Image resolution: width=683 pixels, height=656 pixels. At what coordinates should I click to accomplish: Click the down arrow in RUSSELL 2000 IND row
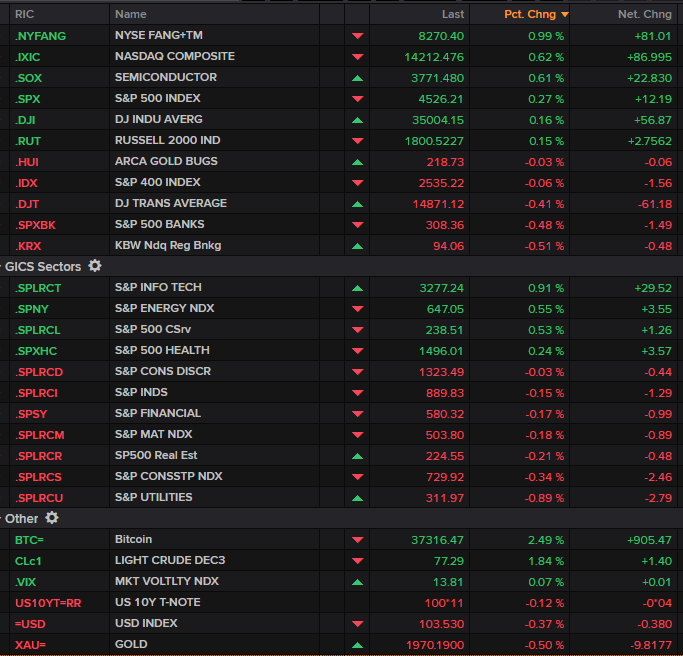[x=358, y=141]
